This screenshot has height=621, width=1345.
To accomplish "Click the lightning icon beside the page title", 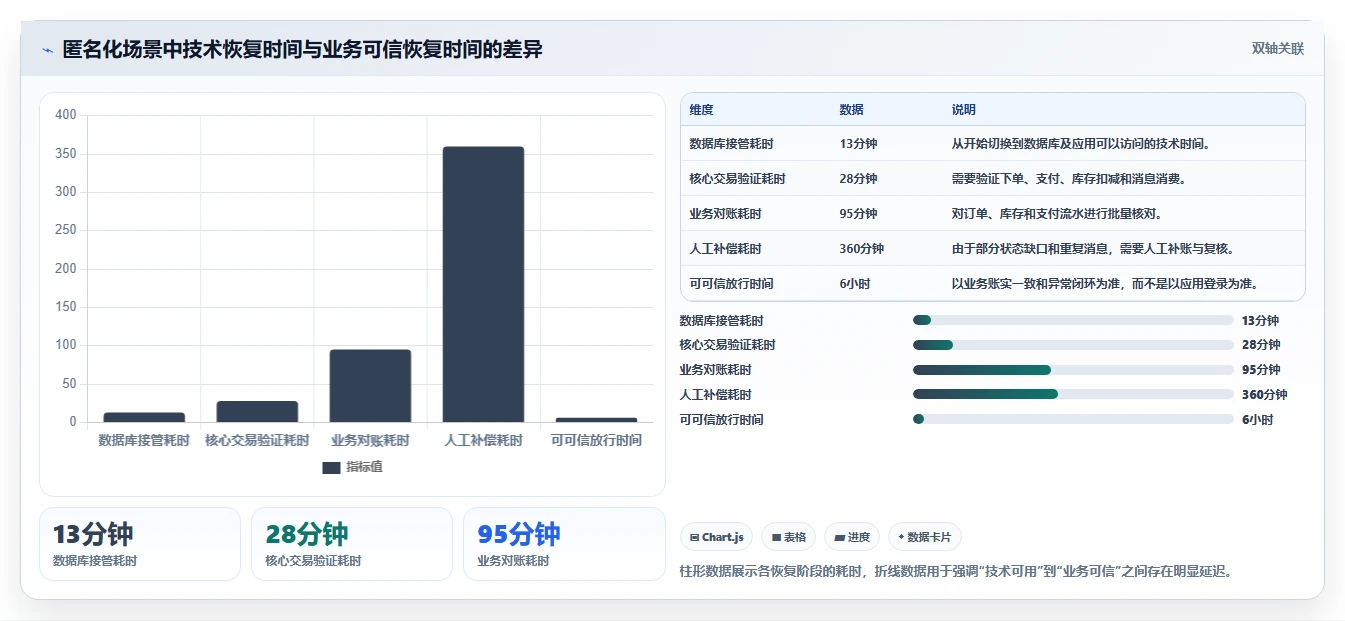I will (47, 50).
